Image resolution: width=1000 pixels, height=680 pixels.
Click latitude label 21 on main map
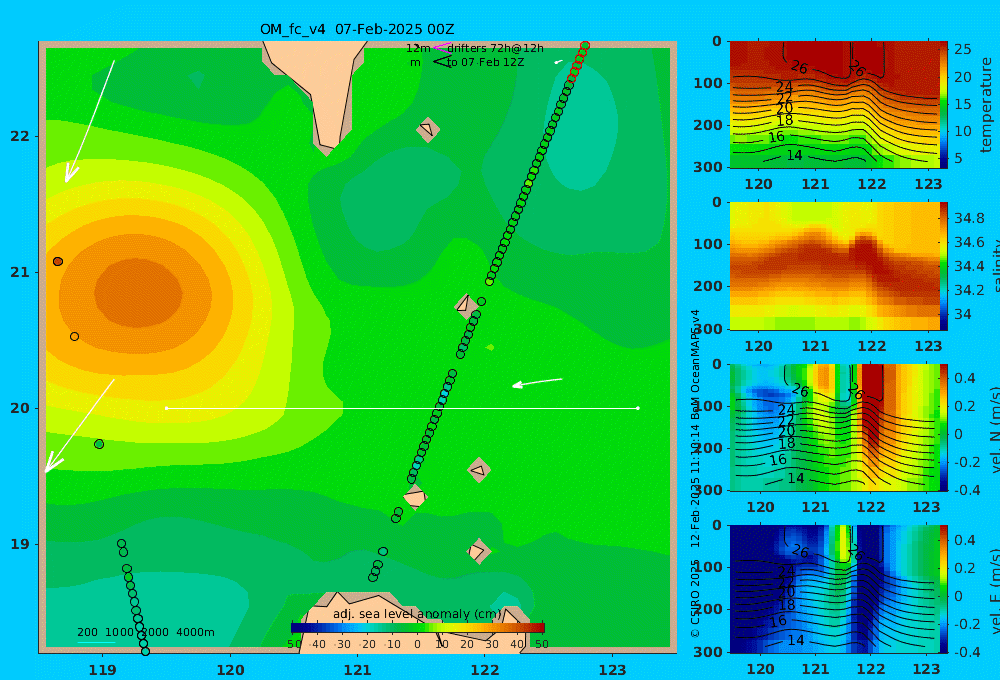pyautogui.click(x=20, y=272)
